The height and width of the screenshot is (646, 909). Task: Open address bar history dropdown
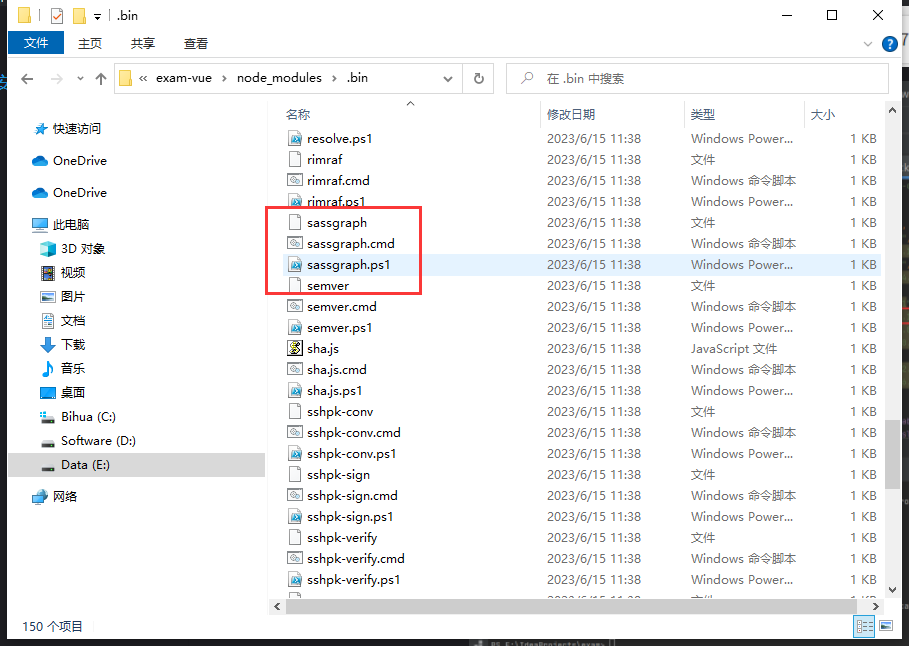pos(448,78)
